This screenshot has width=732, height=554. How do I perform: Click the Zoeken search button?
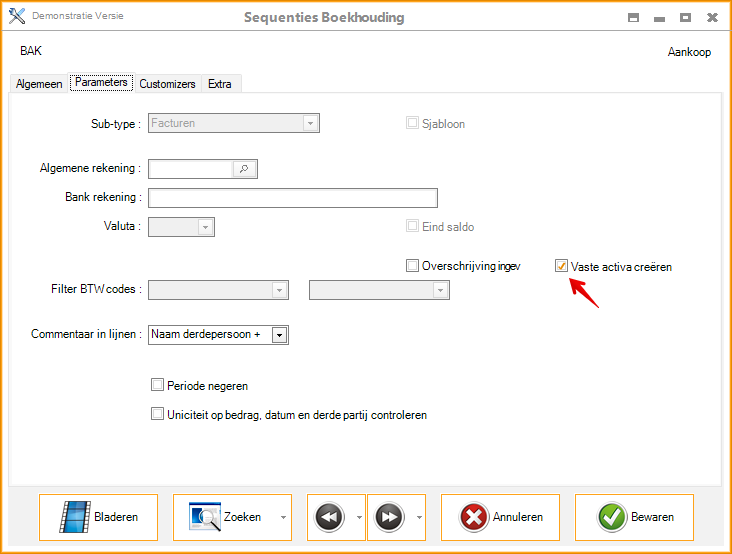coord(225,517)
